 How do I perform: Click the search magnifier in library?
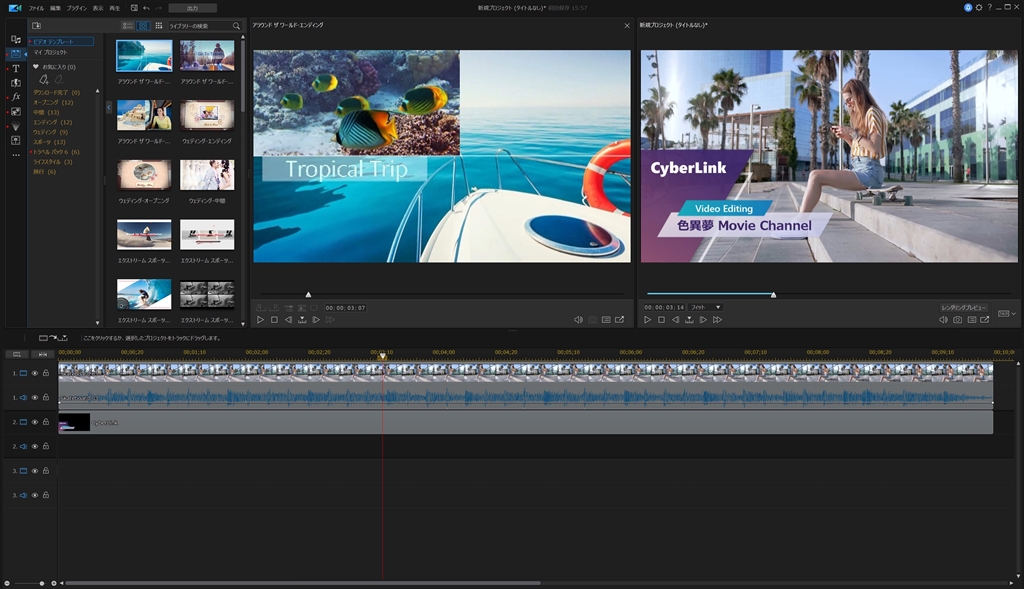pos(236,25)
